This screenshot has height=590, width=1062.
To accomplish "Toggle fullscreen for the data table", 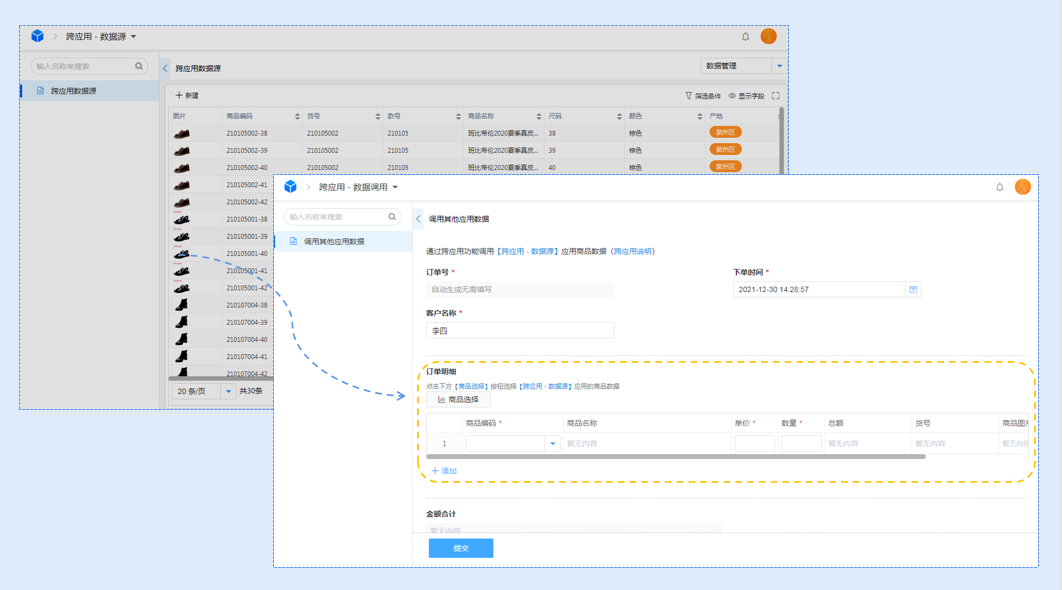I will pyautogui.click(x=775, y=96).
